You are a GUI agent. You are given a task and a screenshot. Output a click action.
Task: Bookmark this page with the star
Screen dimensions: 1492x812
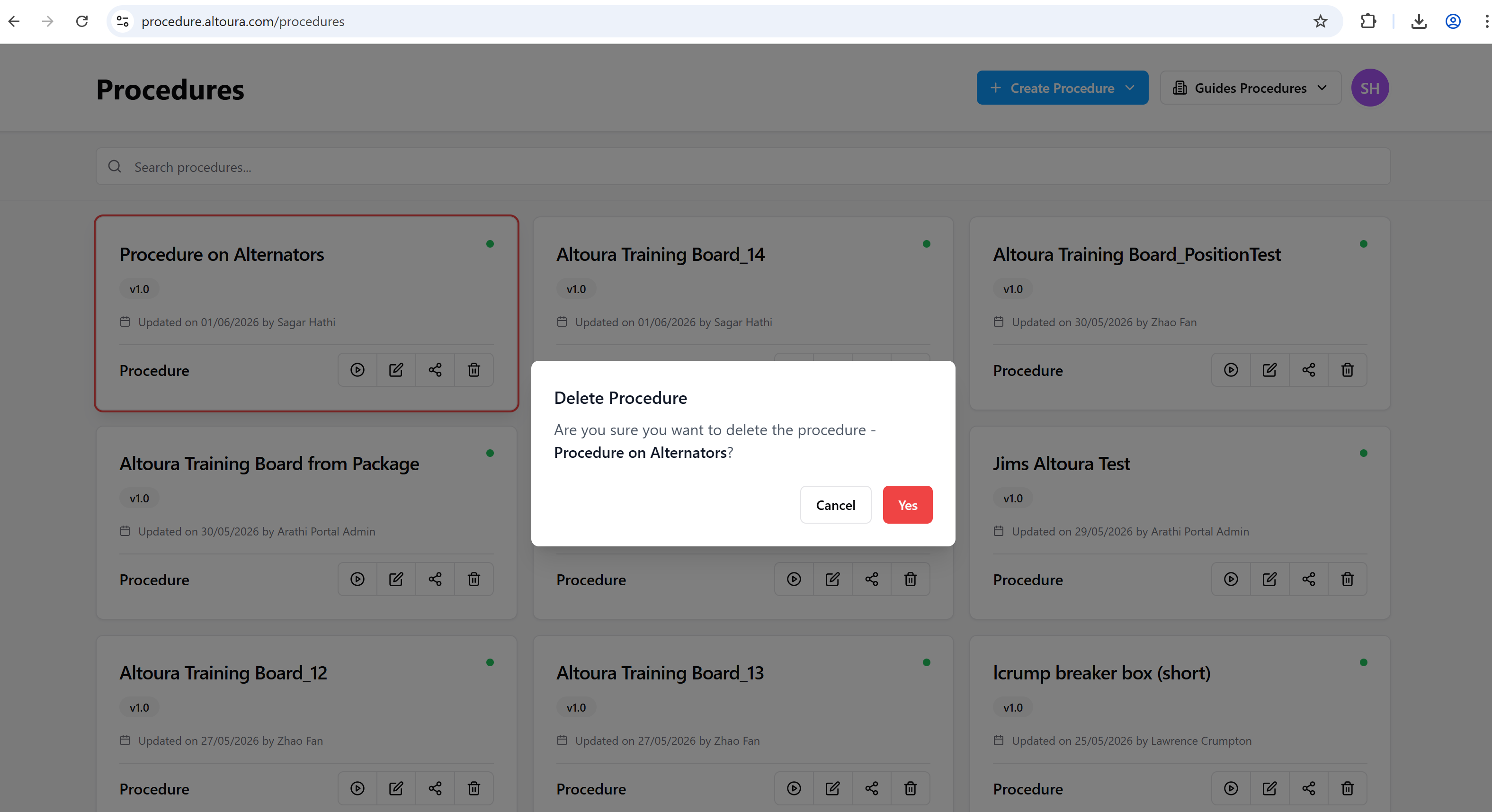(1320, 21)
